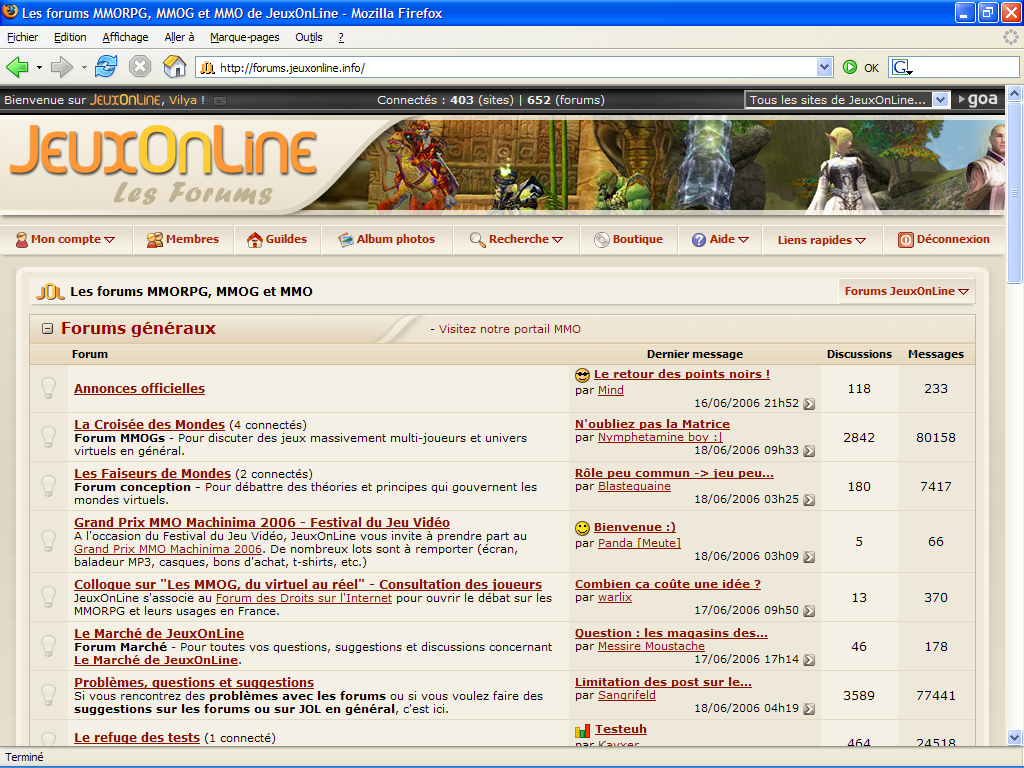Viewport: 1024px width, 768px height.
Task: Go to last post arrow dated 16/06/2006 21h52
Action: 809,404
